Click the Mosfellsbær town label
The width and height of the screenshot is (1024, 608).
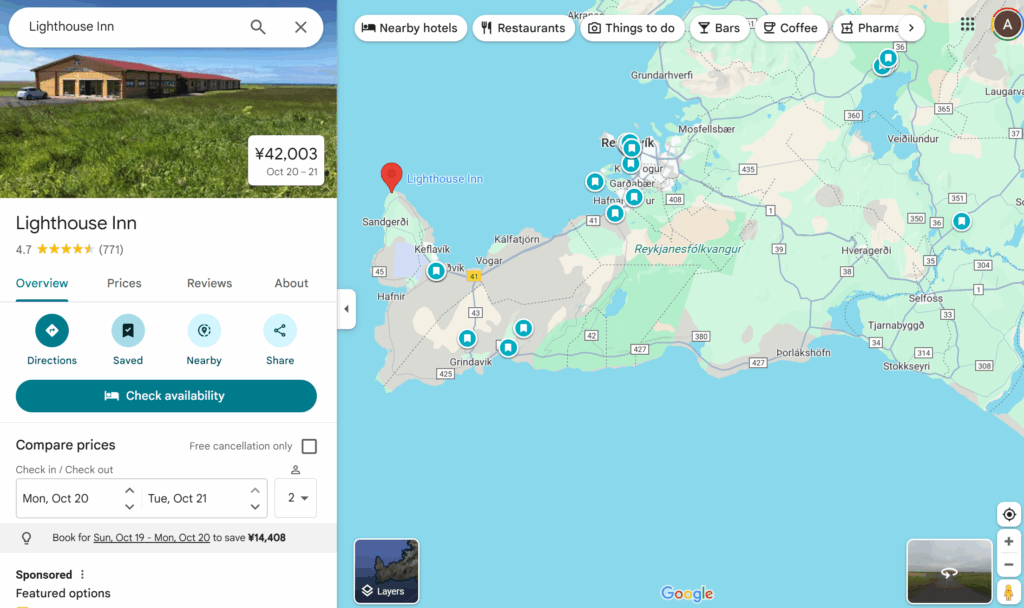point(707,129)
